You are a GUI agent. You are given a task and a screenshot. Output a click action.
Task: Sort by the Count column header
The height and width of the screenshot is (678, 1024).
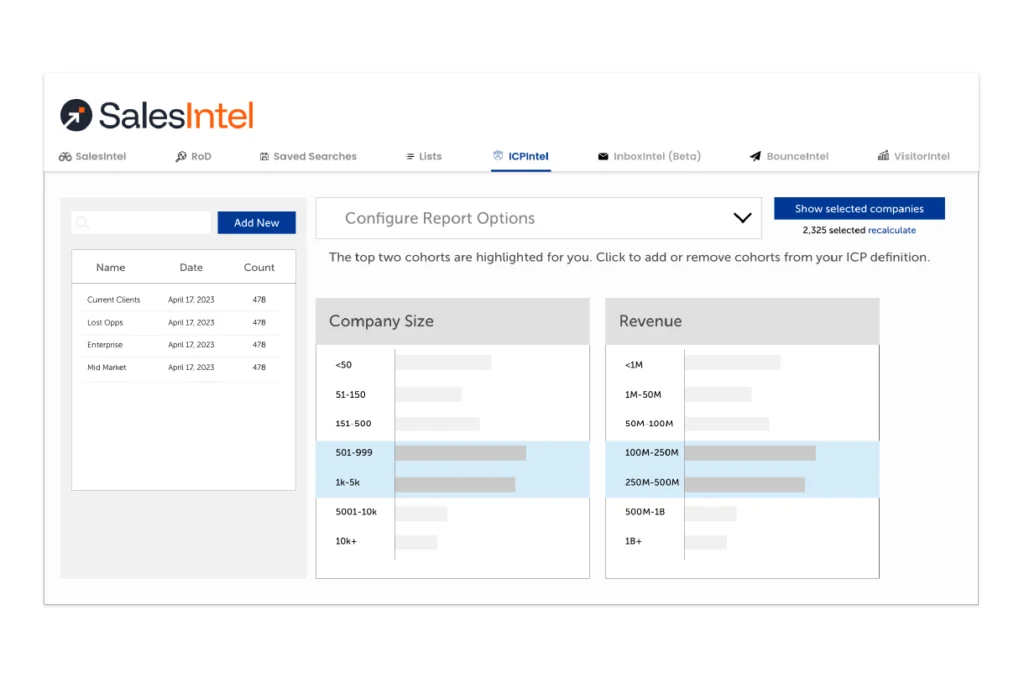[259, 267]
